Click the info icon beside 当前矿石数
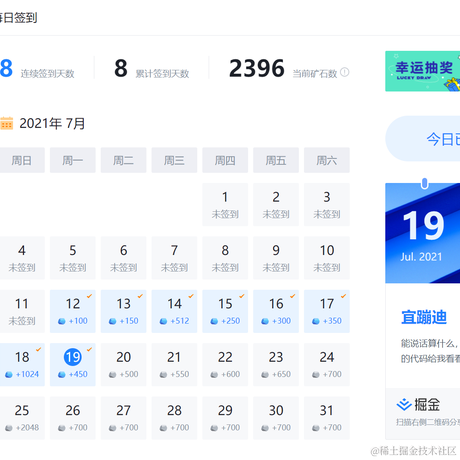The height and width of the screenshot is (460, 460). pyautogui.click(x=345, y=72)
